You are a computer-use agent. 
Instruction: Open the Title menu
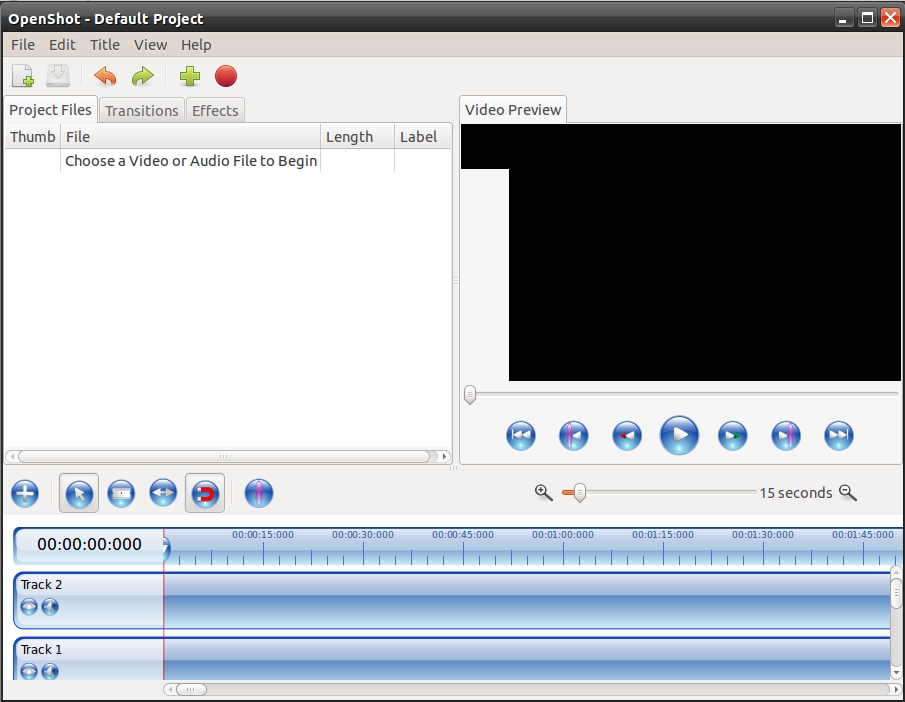[x=104, y=44]
